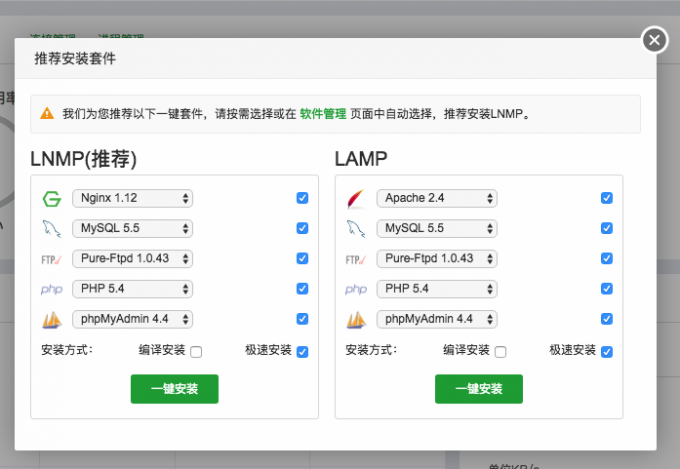The image size is (680, 469).
Task: Click the 推荐安装套件 dialog title
Action: (75, 58)
